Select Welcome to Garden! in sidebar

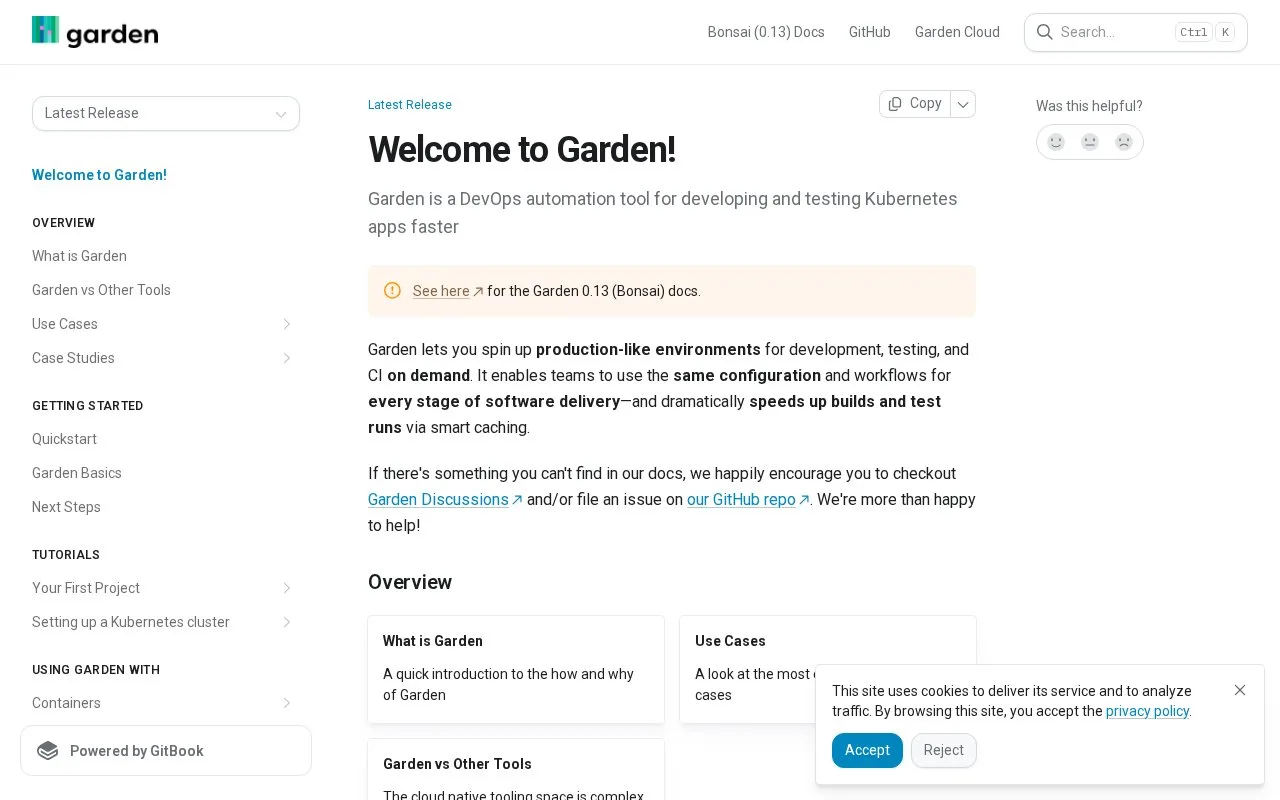coord(99,175)
